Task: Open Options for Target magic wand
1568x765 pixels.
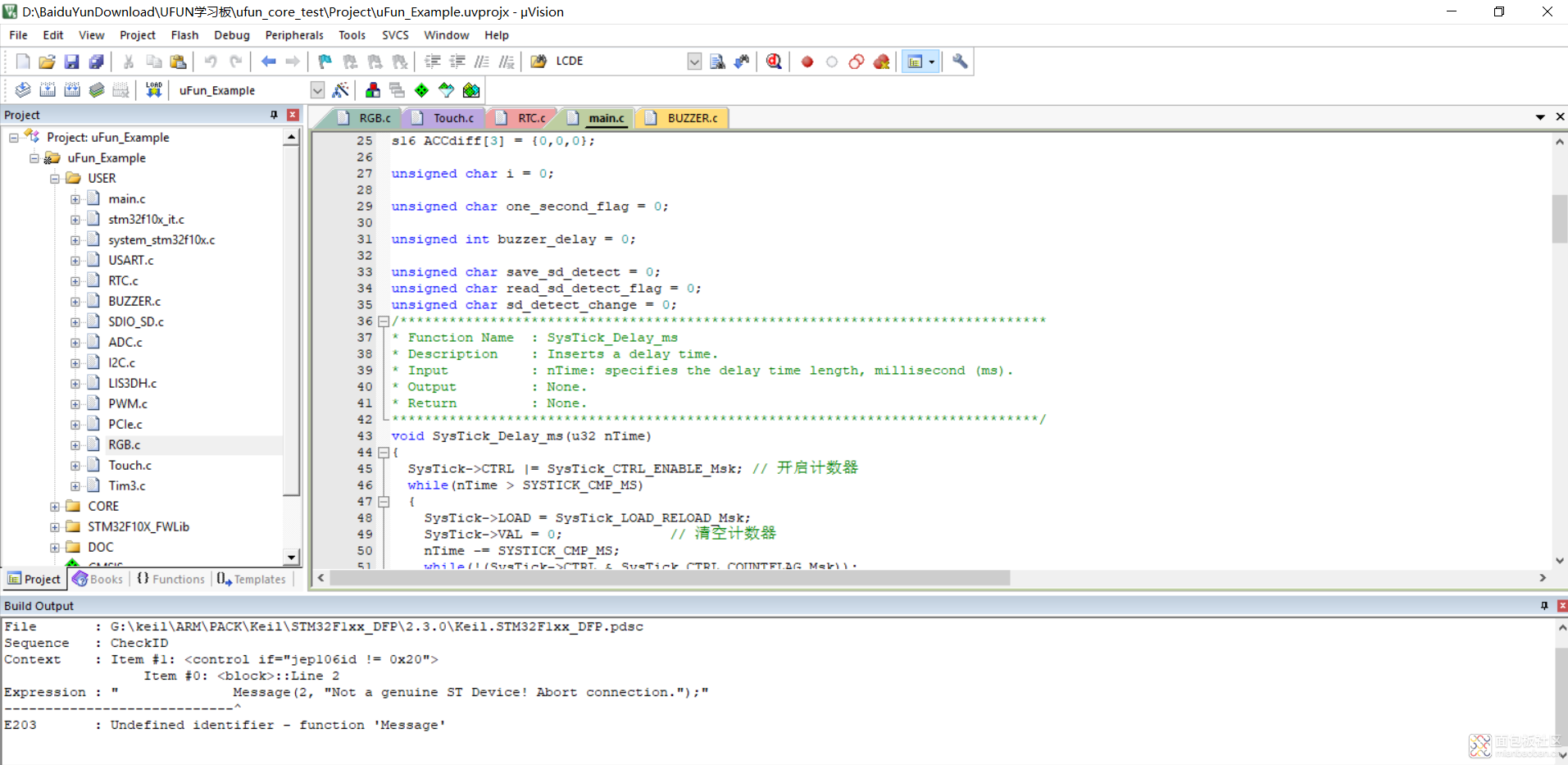Action: point(341,90)
